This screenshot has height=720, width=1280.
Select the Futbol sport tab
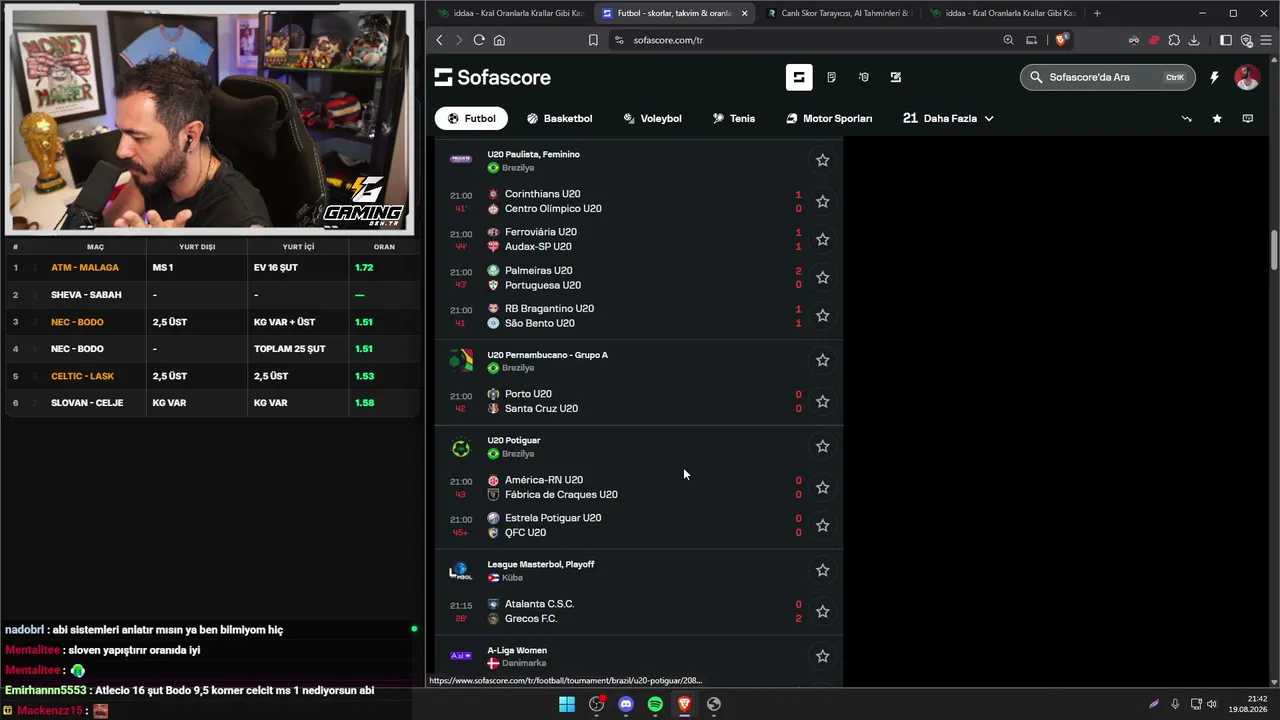pyautogui.click(x=471, y=118)
